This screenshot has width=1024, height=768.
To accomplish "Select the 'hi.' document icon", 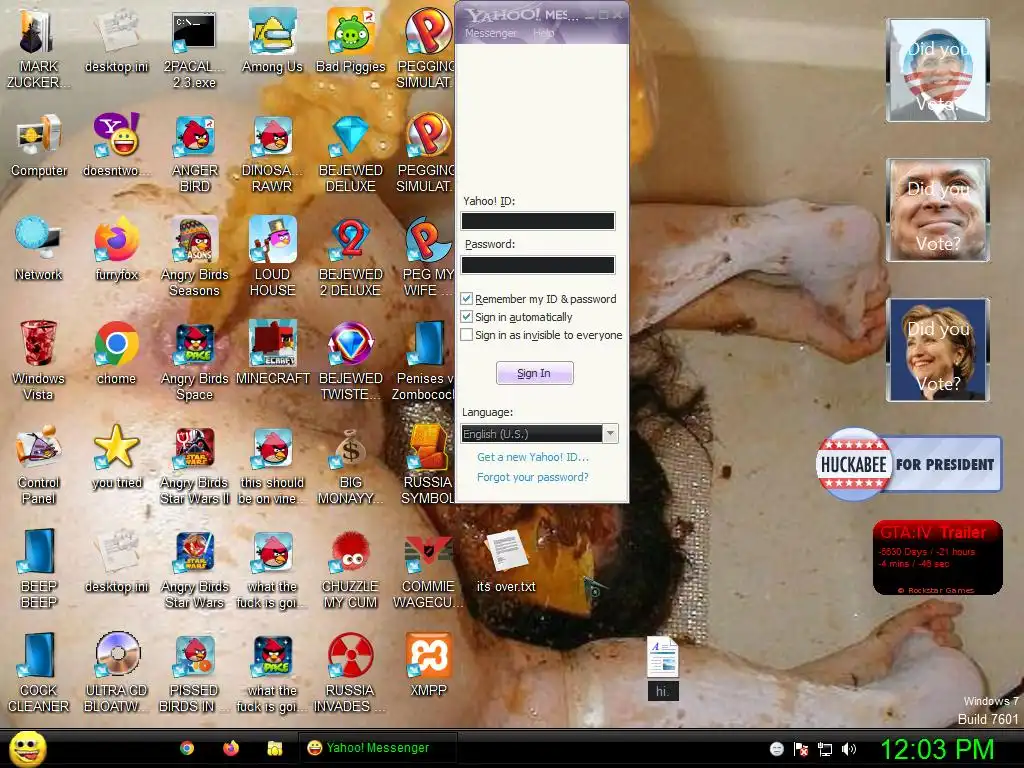I will point(663,667).
